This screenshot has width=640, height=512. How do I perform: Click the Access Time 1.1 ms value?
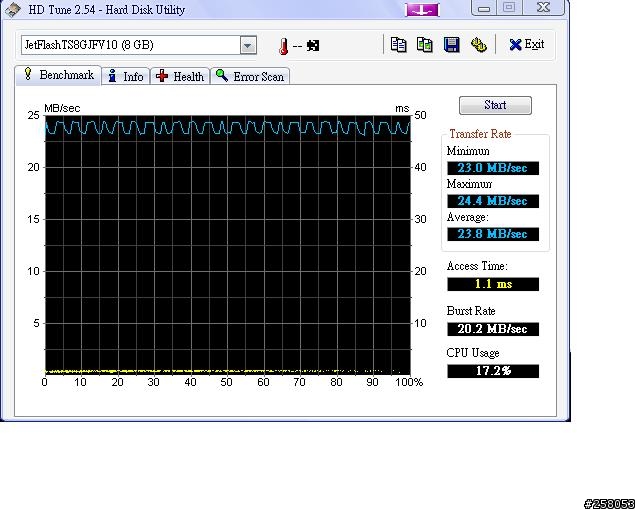(x=493, y=284)
